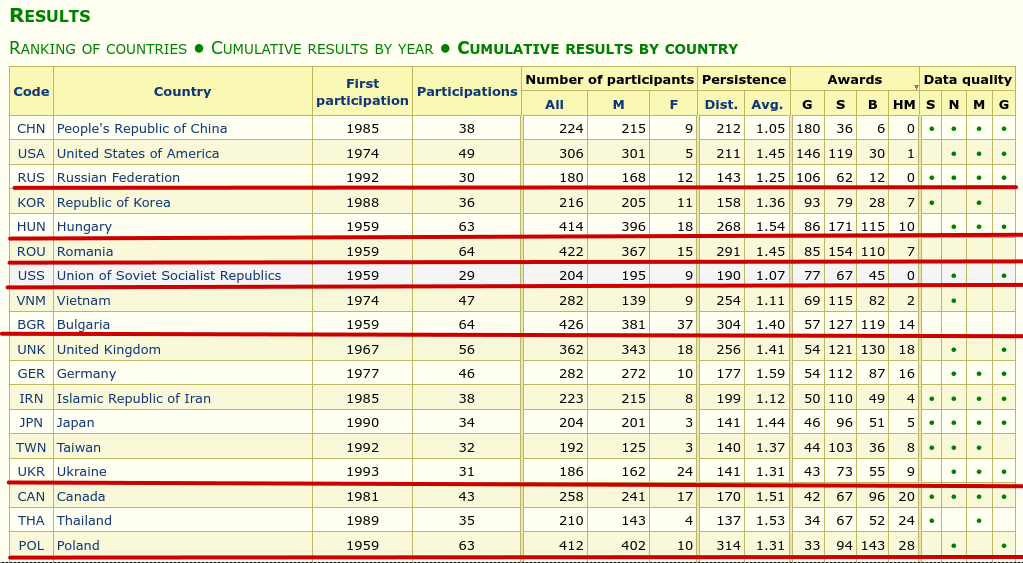Open the Hungary country page
Viewport: 1023px width, 563px height.
click(x=84, y=227)
